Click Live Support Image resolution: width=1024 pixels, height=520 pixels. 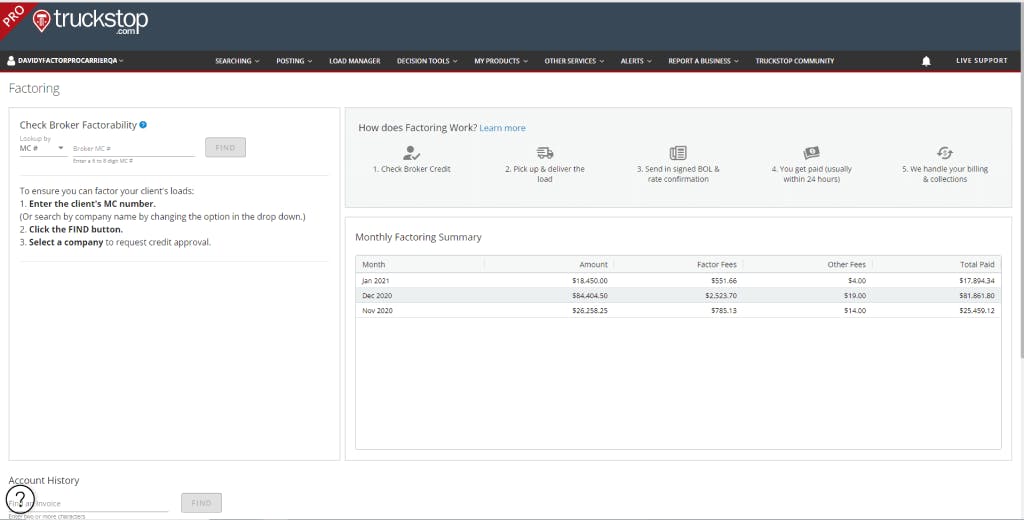981,61
